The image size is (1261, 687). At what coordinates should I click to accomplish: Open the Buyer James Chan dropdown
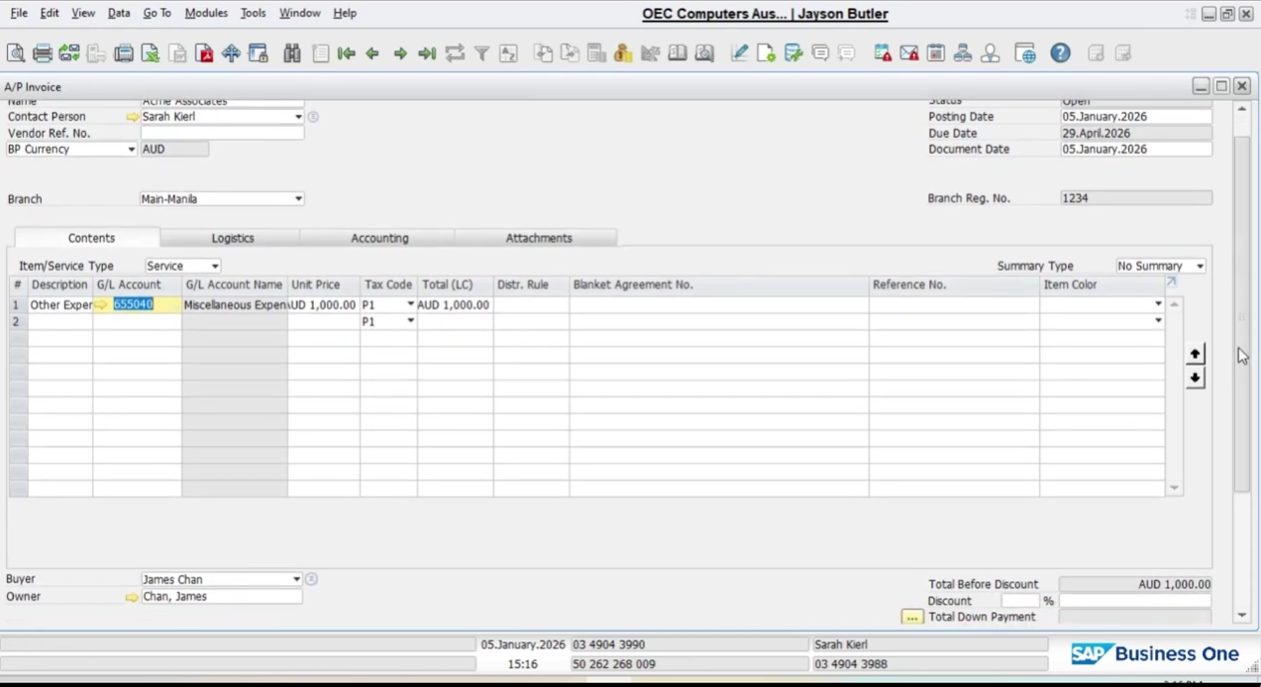click(x=296, y=579)
